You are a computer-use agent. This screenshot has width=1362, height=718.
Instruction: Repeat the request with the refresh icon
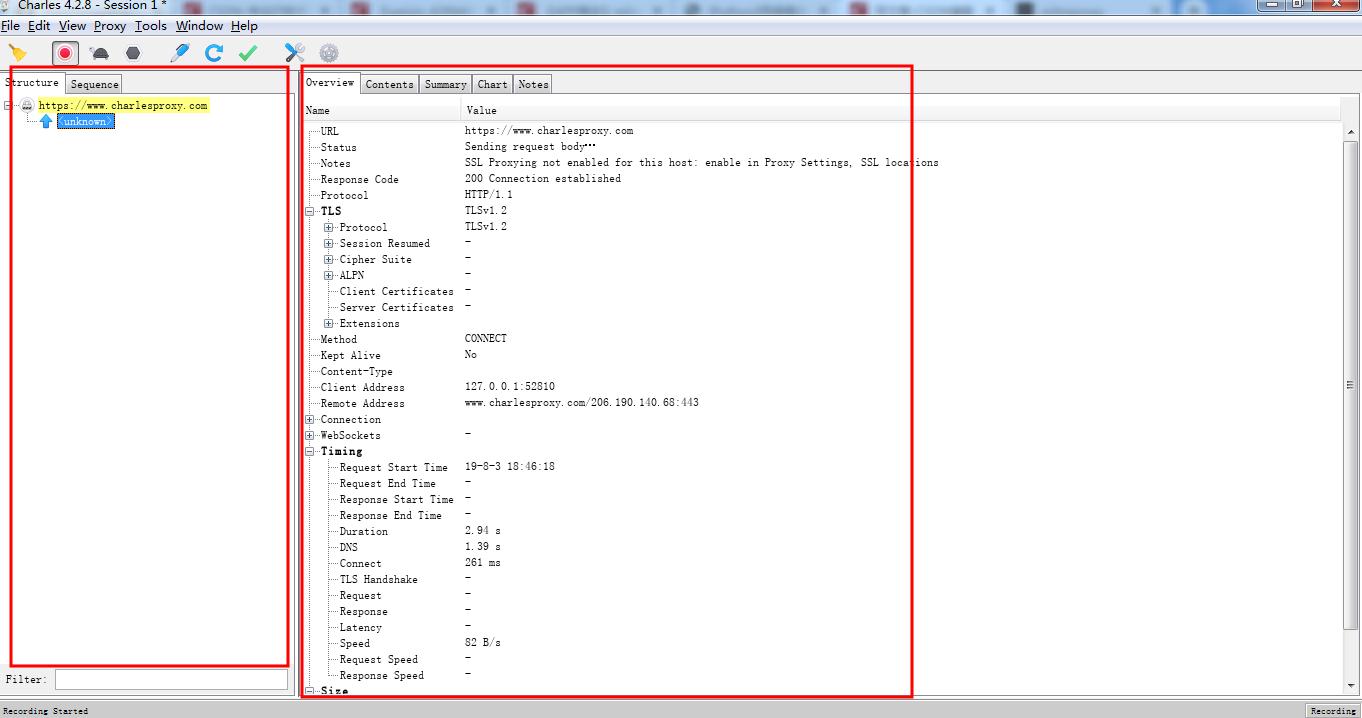click(x=214, y=53)
